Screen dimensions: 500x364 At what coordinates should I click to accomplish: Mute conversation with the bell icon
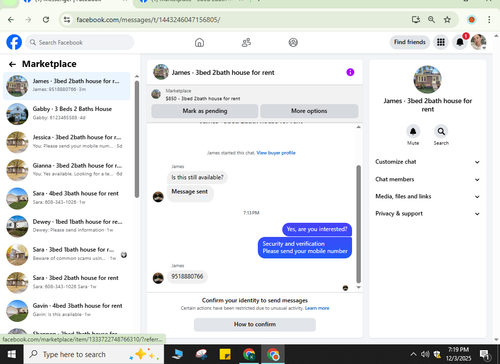point(413,131)
